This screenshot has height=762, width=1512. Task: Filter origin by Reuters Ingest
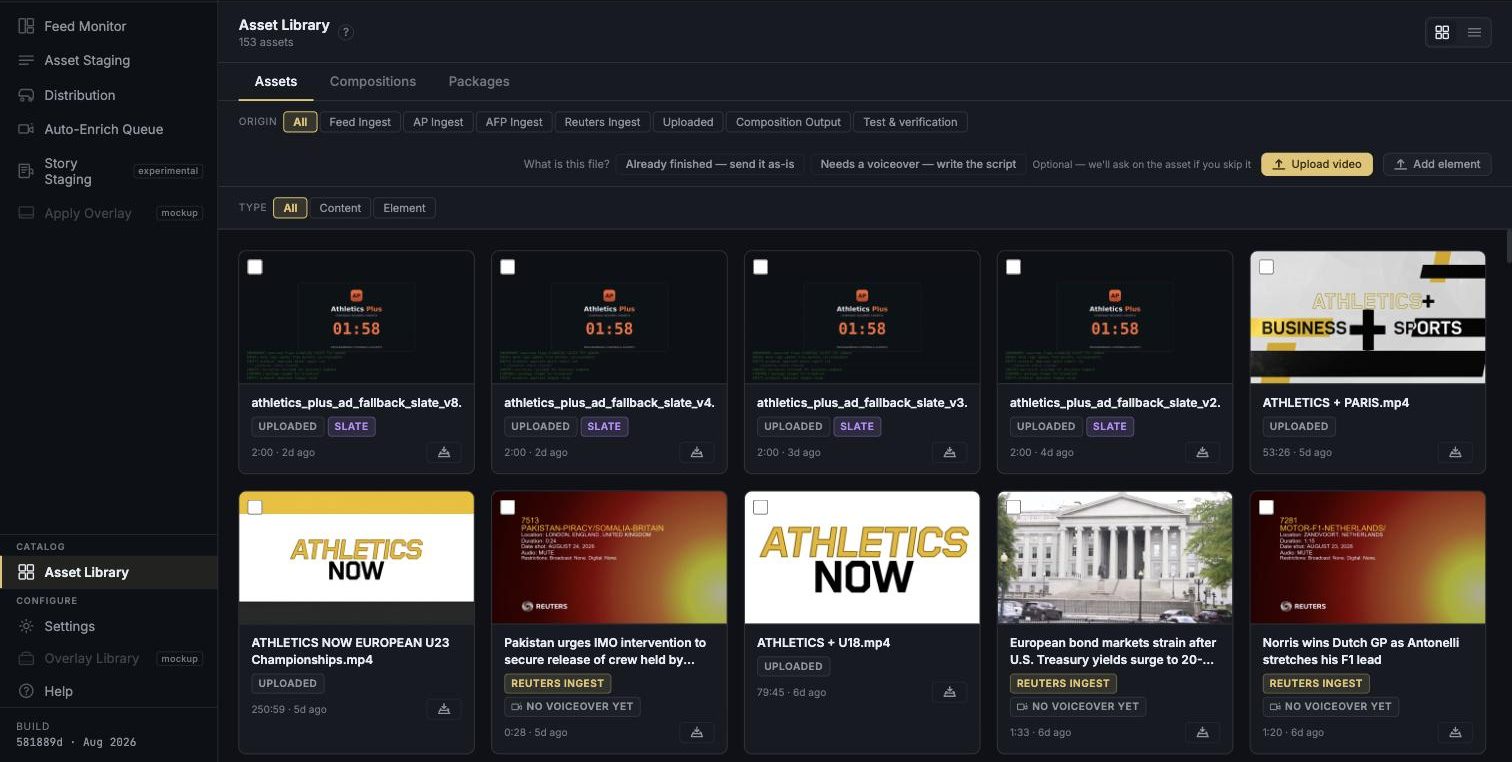[x=602, y=122]
